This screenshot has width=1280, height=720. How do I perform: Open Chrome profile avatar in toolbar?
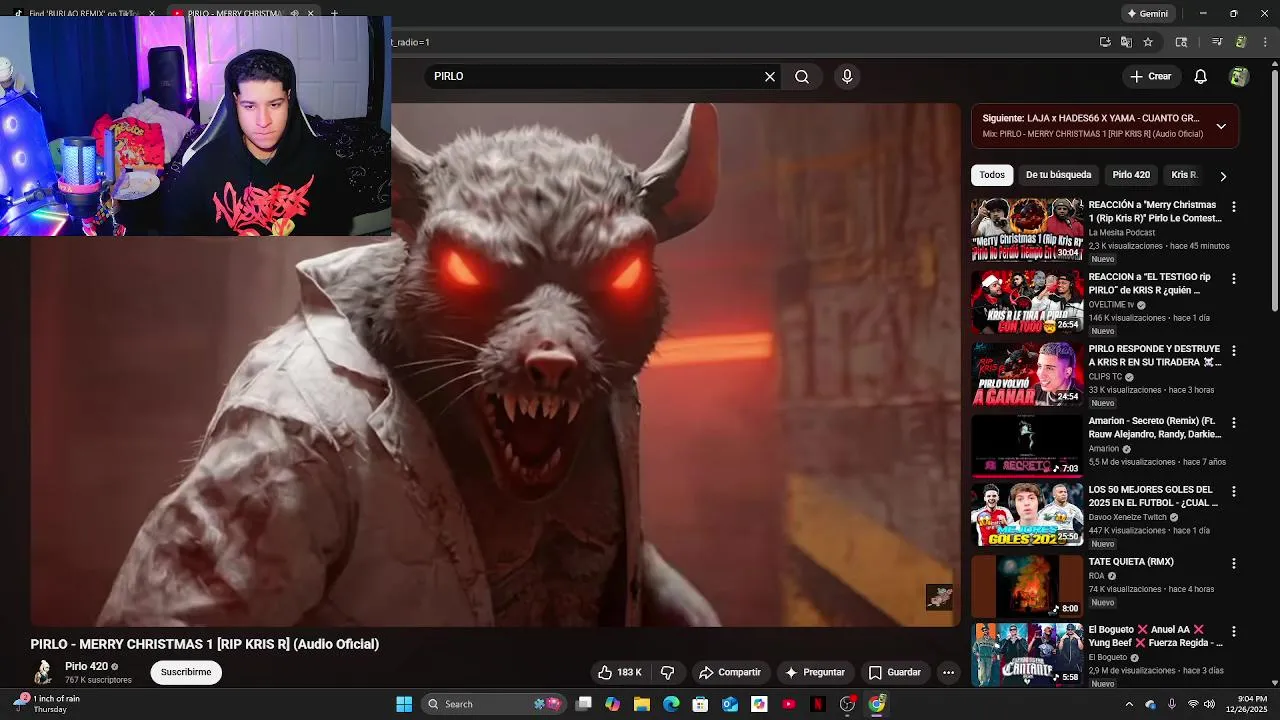coord(1241,42)
